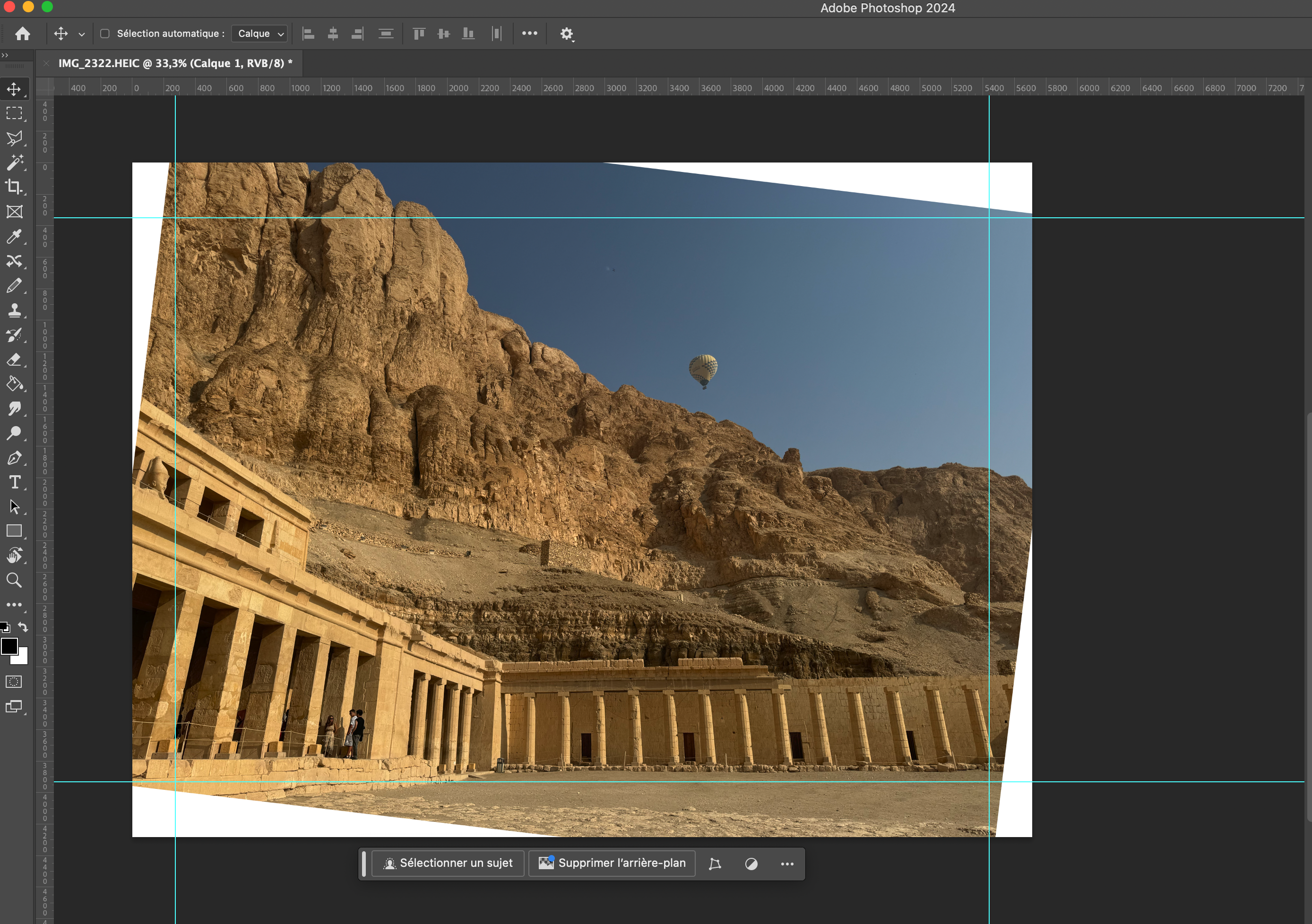Select the Magic Wand tool
This screenshot has width=1312, height=924.
14,162
